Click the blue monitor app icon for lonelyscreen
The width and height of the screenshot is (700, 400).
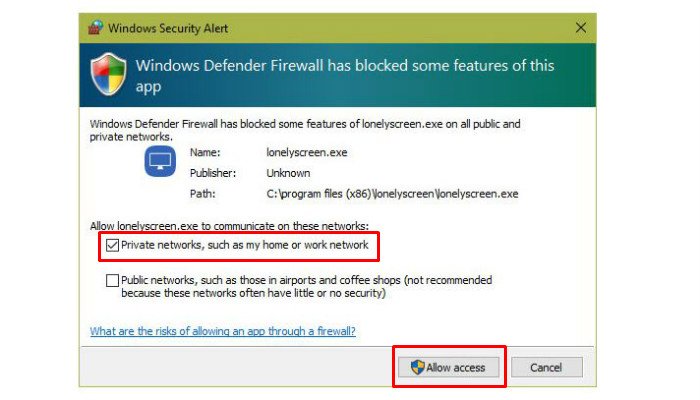pyautogui.click(x=160, y=160)
